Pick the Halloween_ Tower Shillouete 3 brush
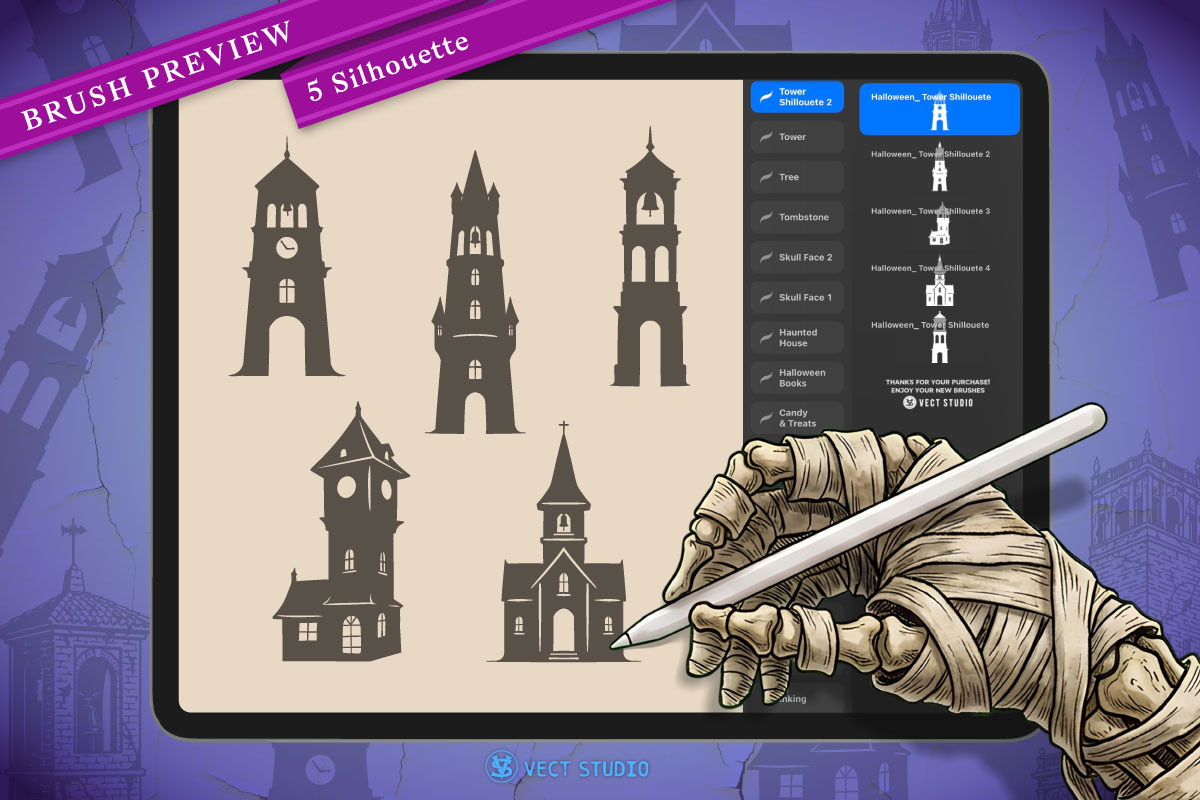 tap(939, 225)
